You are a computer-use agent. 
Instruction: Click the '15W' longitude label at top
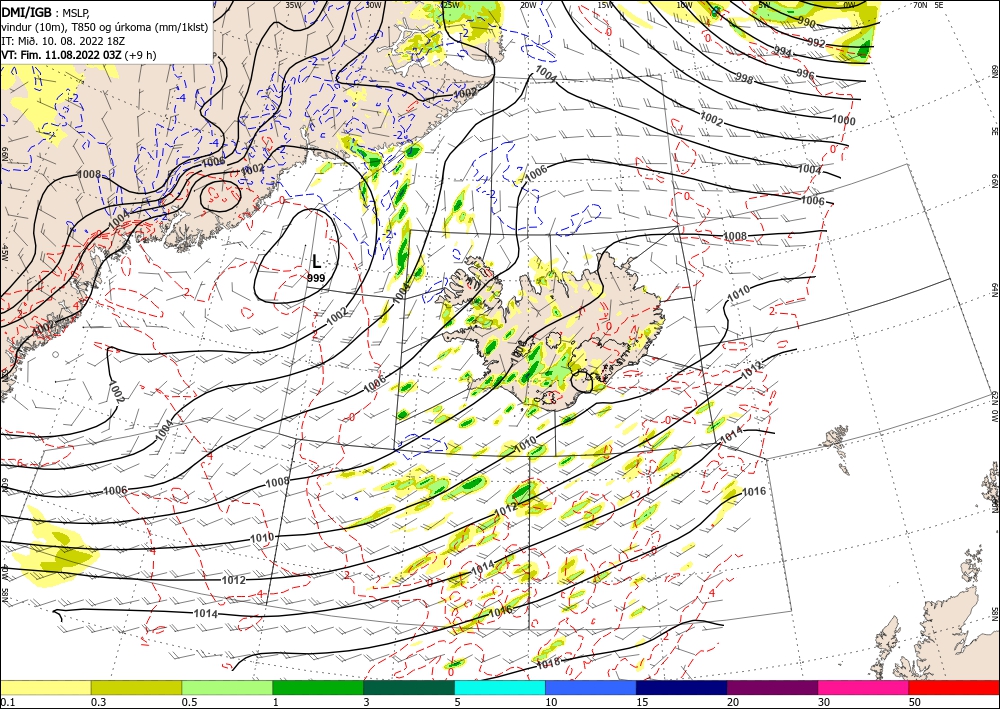click(x=606, y=5)
